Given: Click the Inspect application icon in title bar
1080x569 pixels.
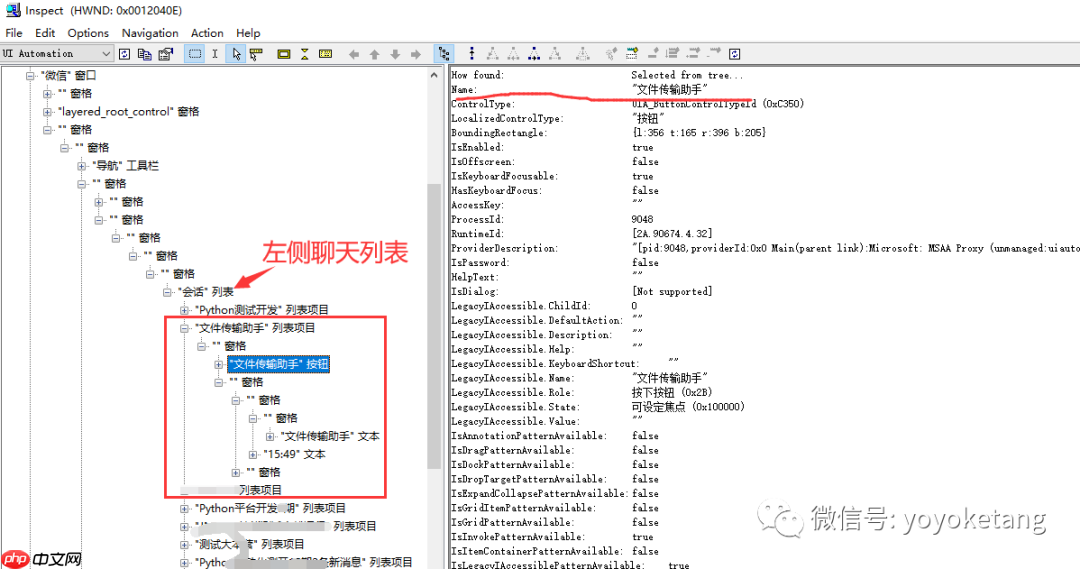Looking at the screenshot, I should click(x=12, y=10).
